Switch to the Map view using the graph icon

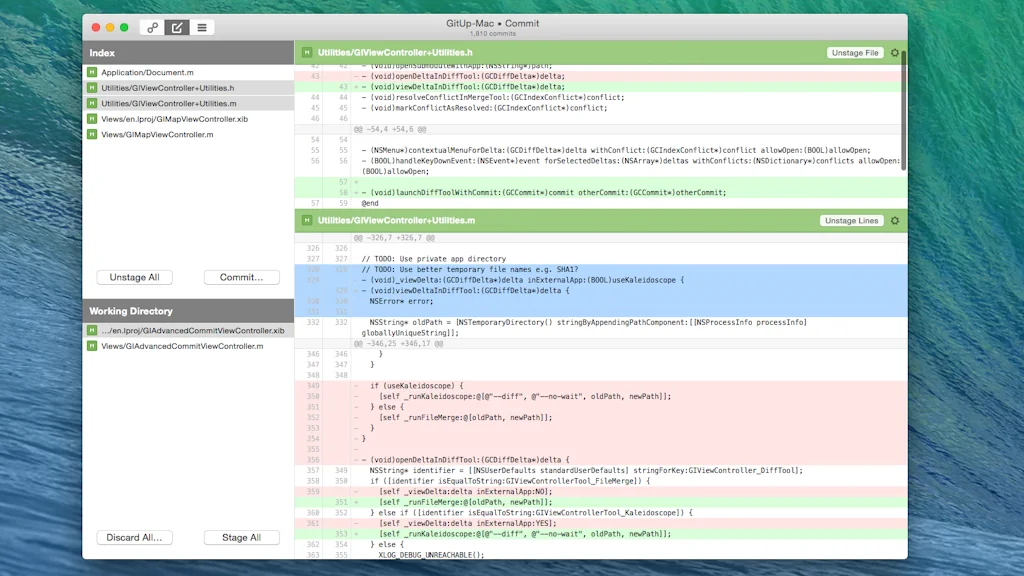pyautogui.click(x=153, y=27)
